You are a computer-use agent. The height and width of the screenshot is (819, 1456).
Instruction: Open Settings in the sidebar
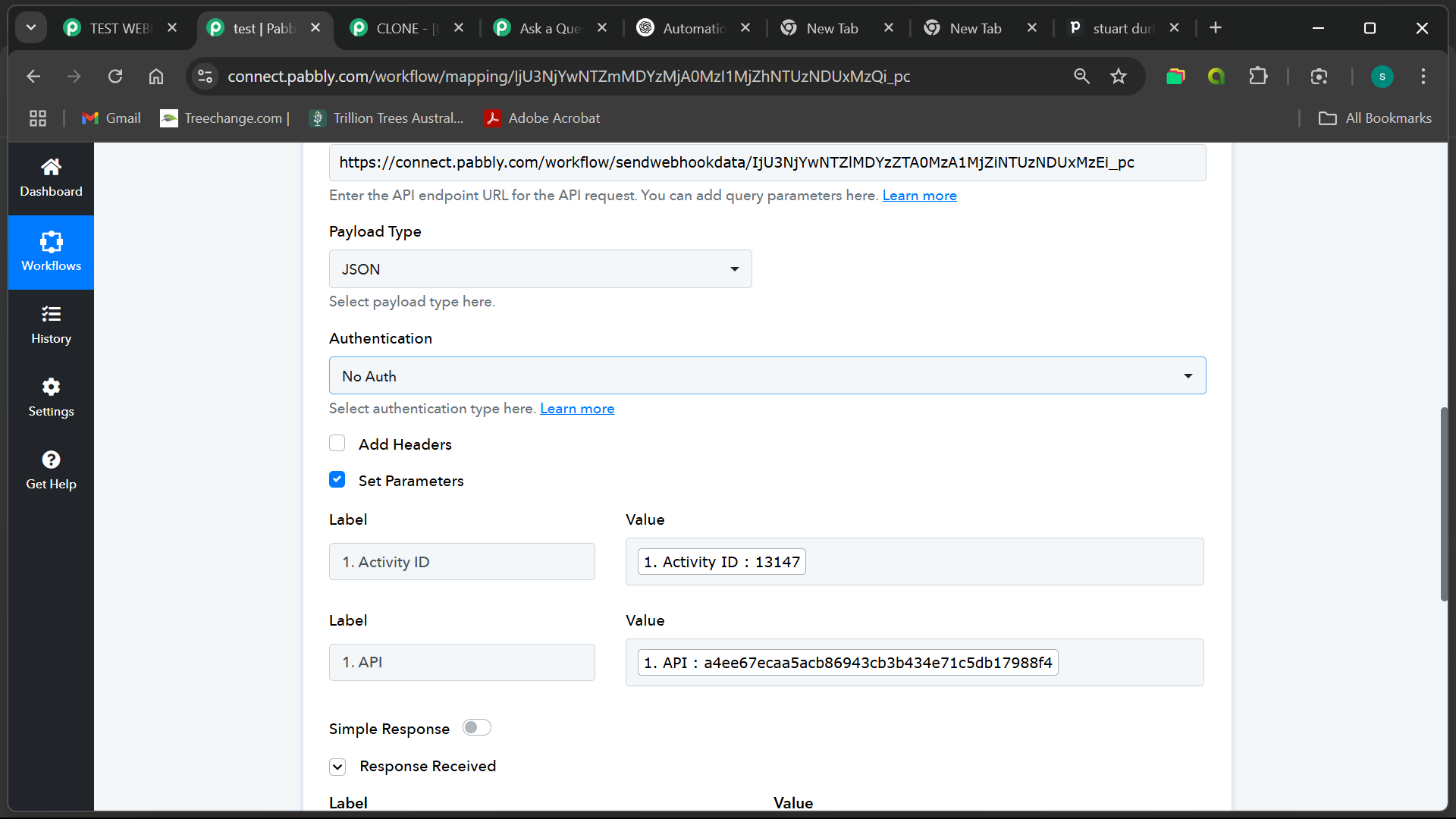coord(51,397)
